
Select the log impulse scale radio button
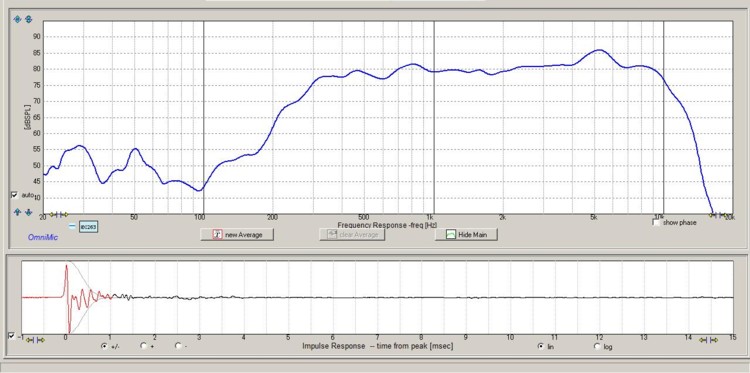597,346
